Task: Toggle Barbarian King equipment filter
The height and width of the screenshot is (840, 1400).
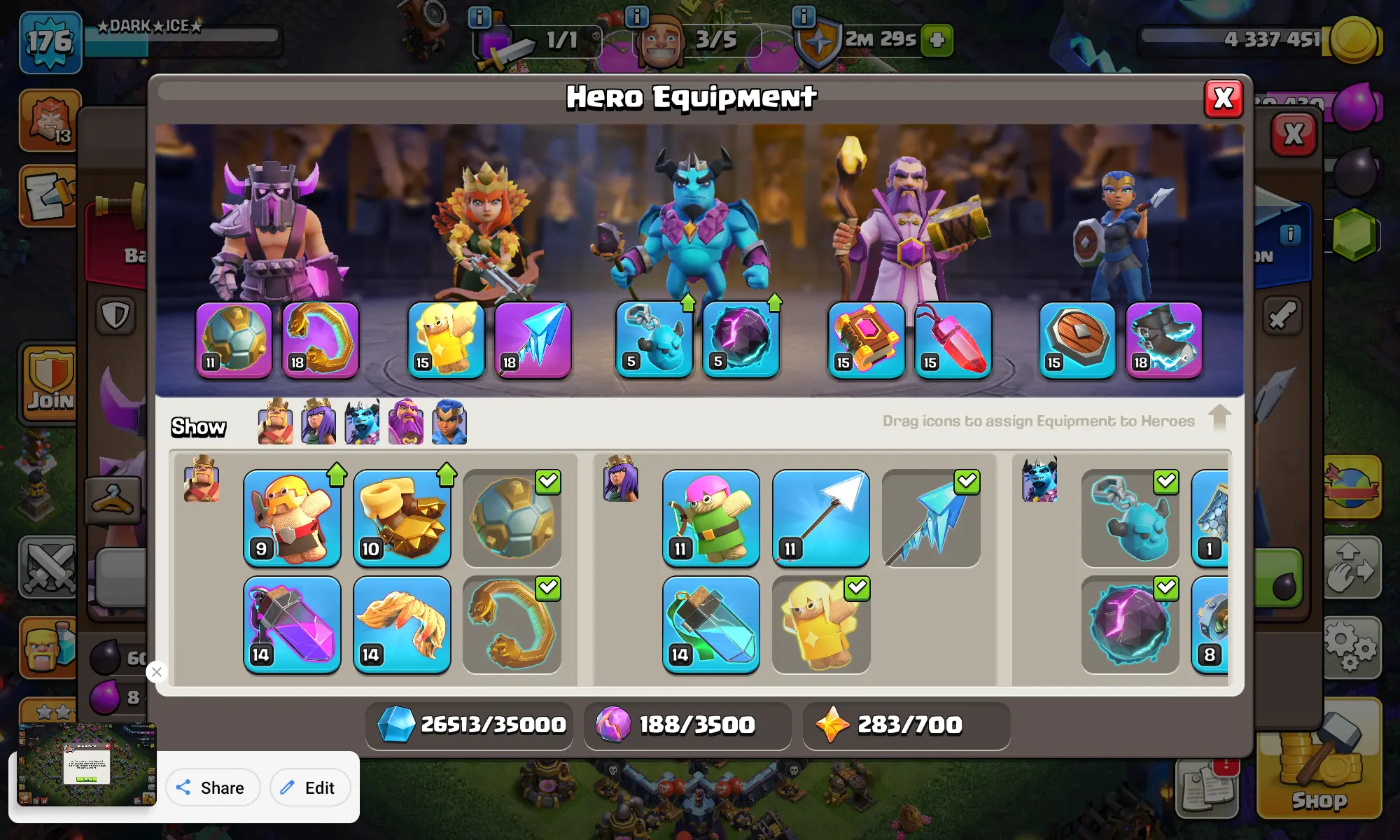Action: [275, 422]
